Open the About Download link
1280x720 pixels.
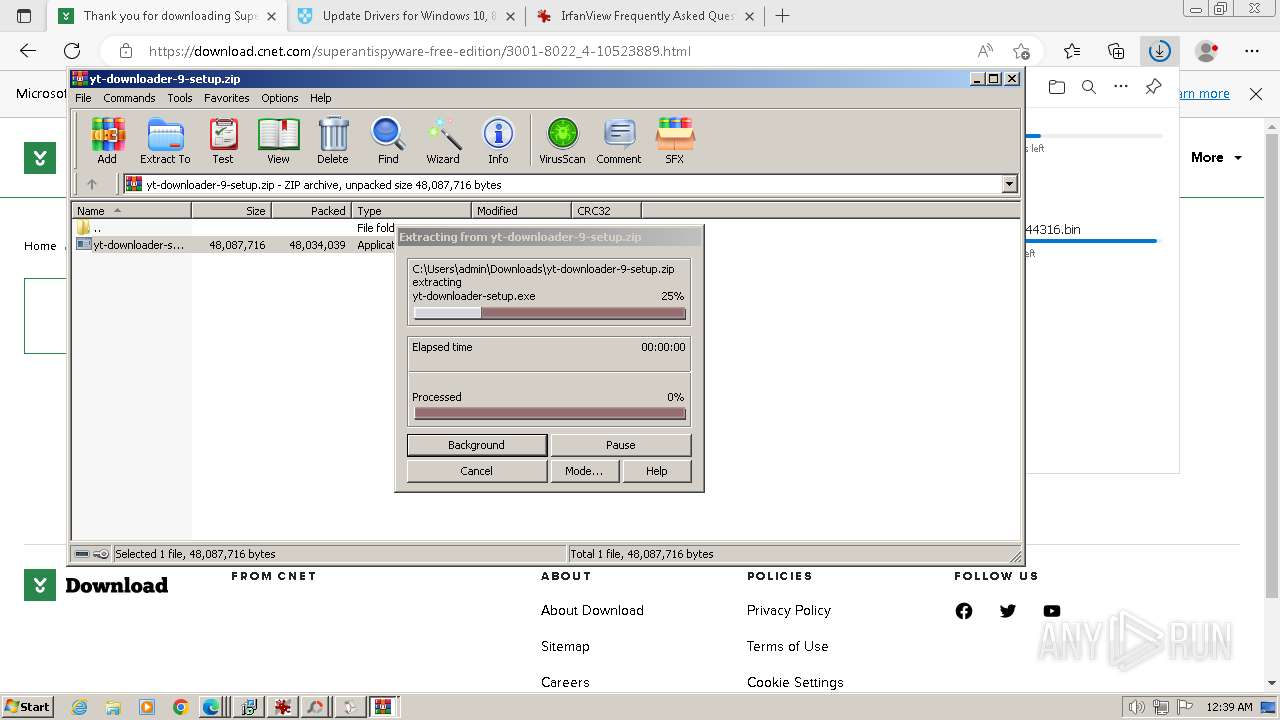pyautogui.click(x=592, y=610)
